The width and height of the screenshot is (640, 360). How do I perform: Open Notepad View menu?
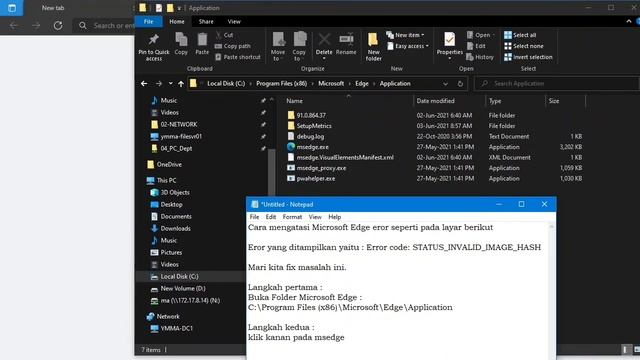(315, 217)
